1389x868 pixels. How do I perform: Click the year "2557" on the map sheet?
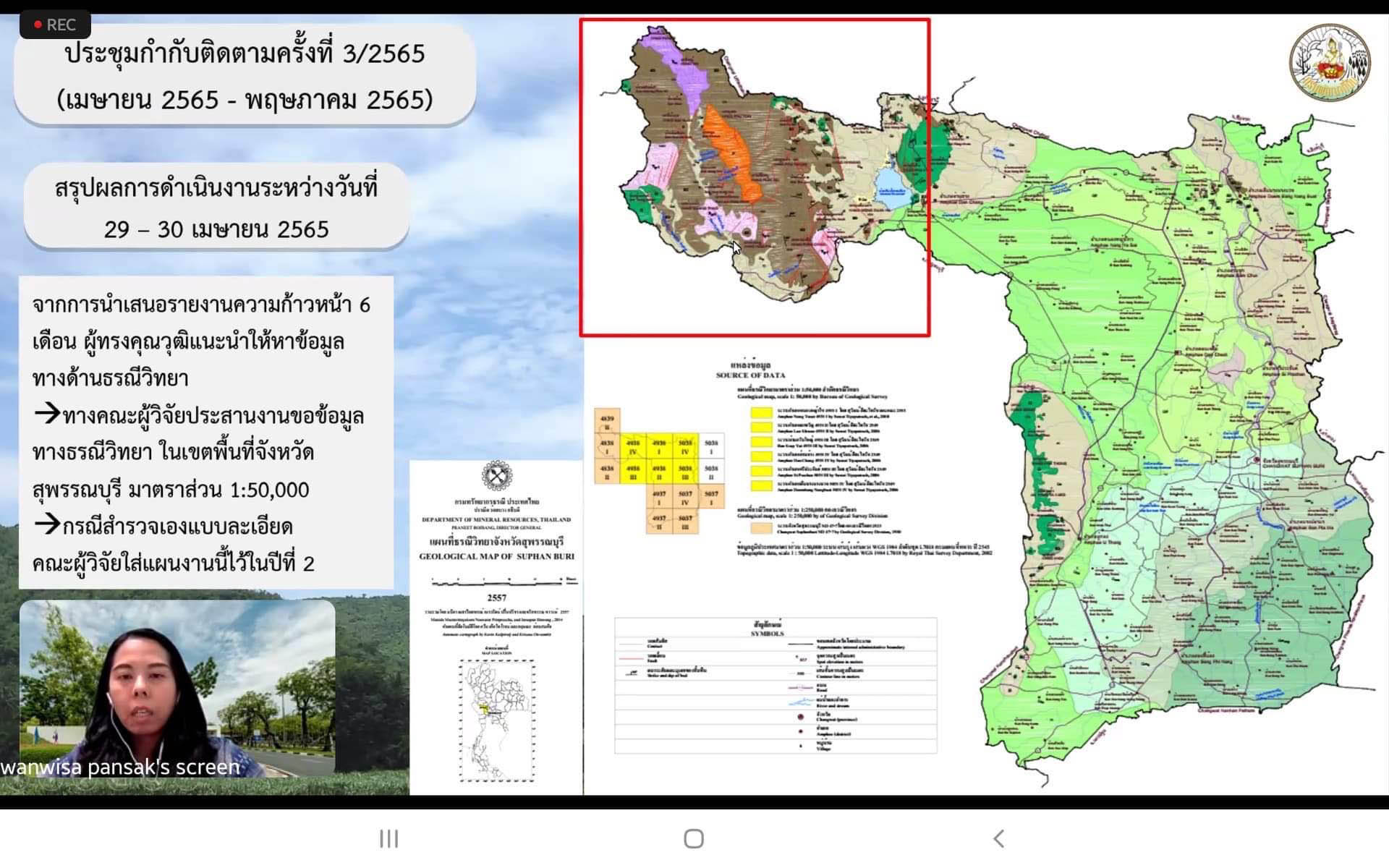[497, 597]
